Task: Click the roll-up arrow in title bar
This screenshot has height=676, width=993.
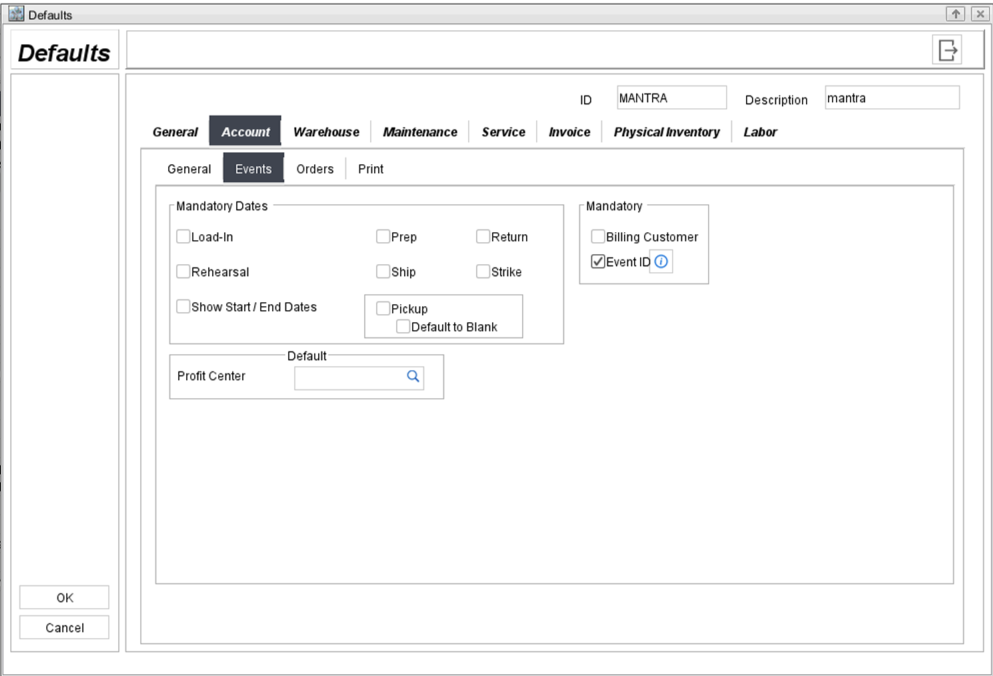Action: coord(956,14)
